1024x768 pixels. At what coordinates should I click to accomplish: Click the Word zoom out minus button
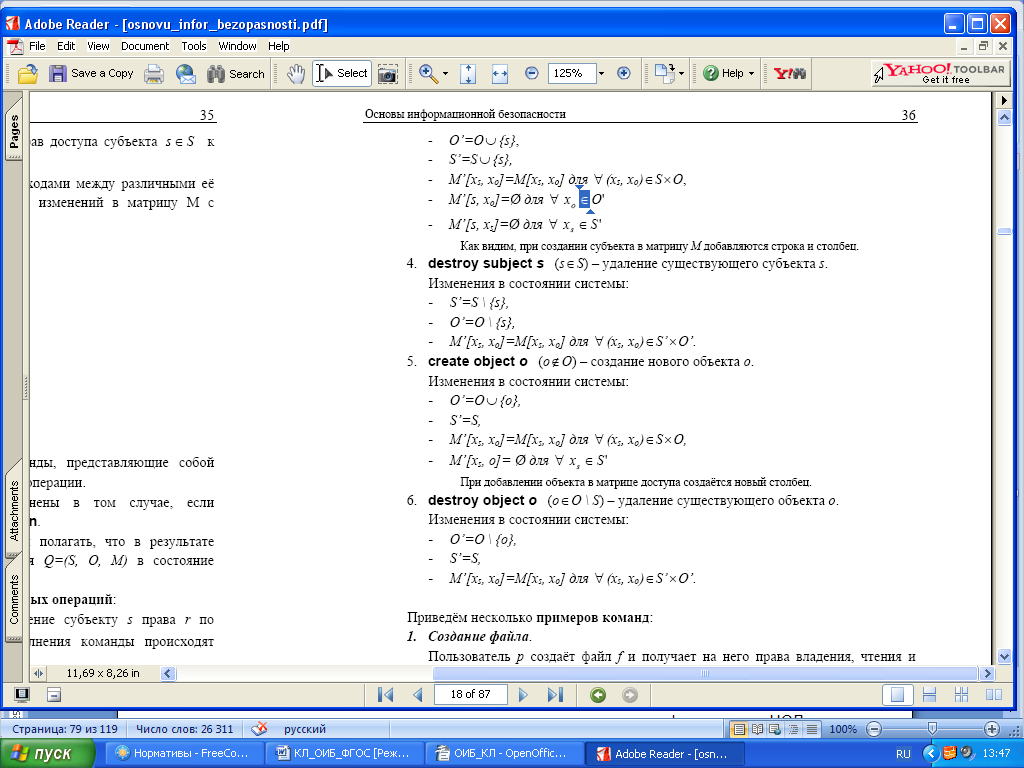coord(874,729)
